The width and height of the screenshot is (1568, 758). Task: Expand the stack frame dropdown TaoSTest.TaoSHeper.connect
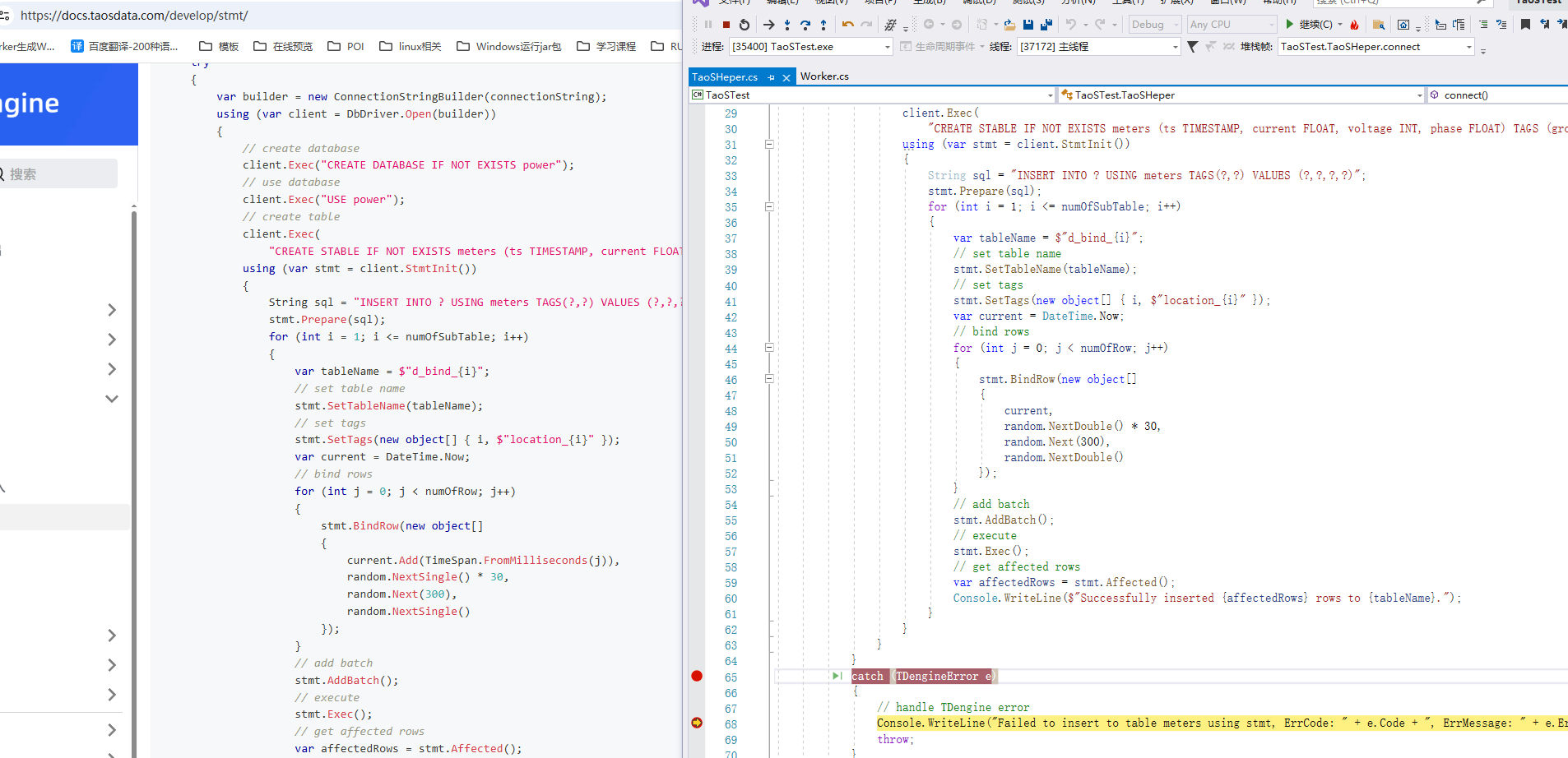(x=1468, y=47)
